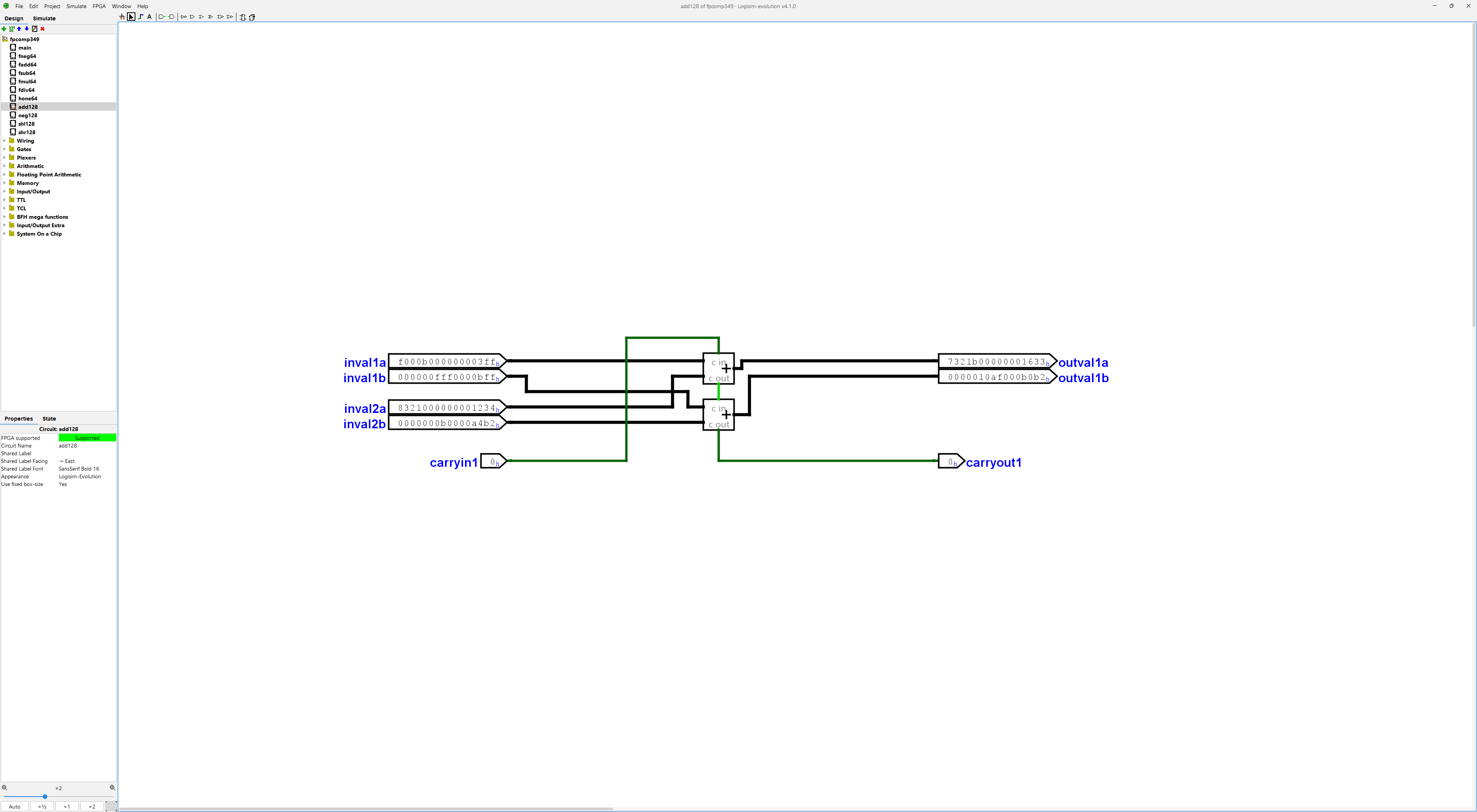Click the red X delete circuit icon

pyautogui.click(x=42, y=29)
